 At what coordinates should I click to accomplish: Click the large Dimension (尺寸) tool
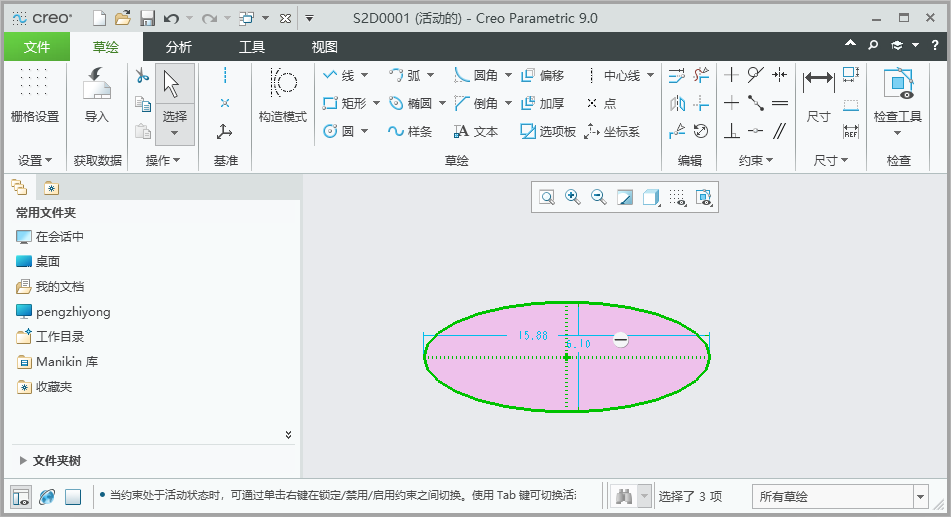(x=818, y=94)
